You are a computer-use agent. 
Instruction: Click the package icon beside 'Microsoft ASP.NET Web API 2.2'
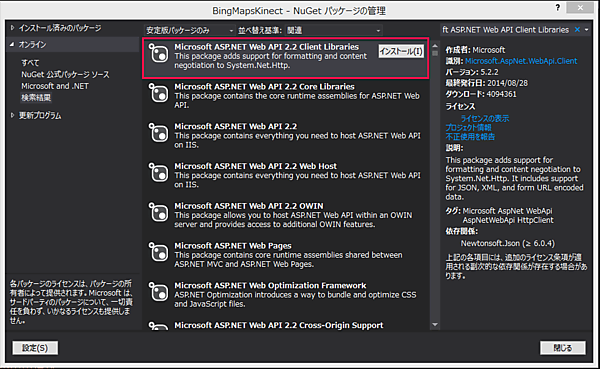point(158,132)
